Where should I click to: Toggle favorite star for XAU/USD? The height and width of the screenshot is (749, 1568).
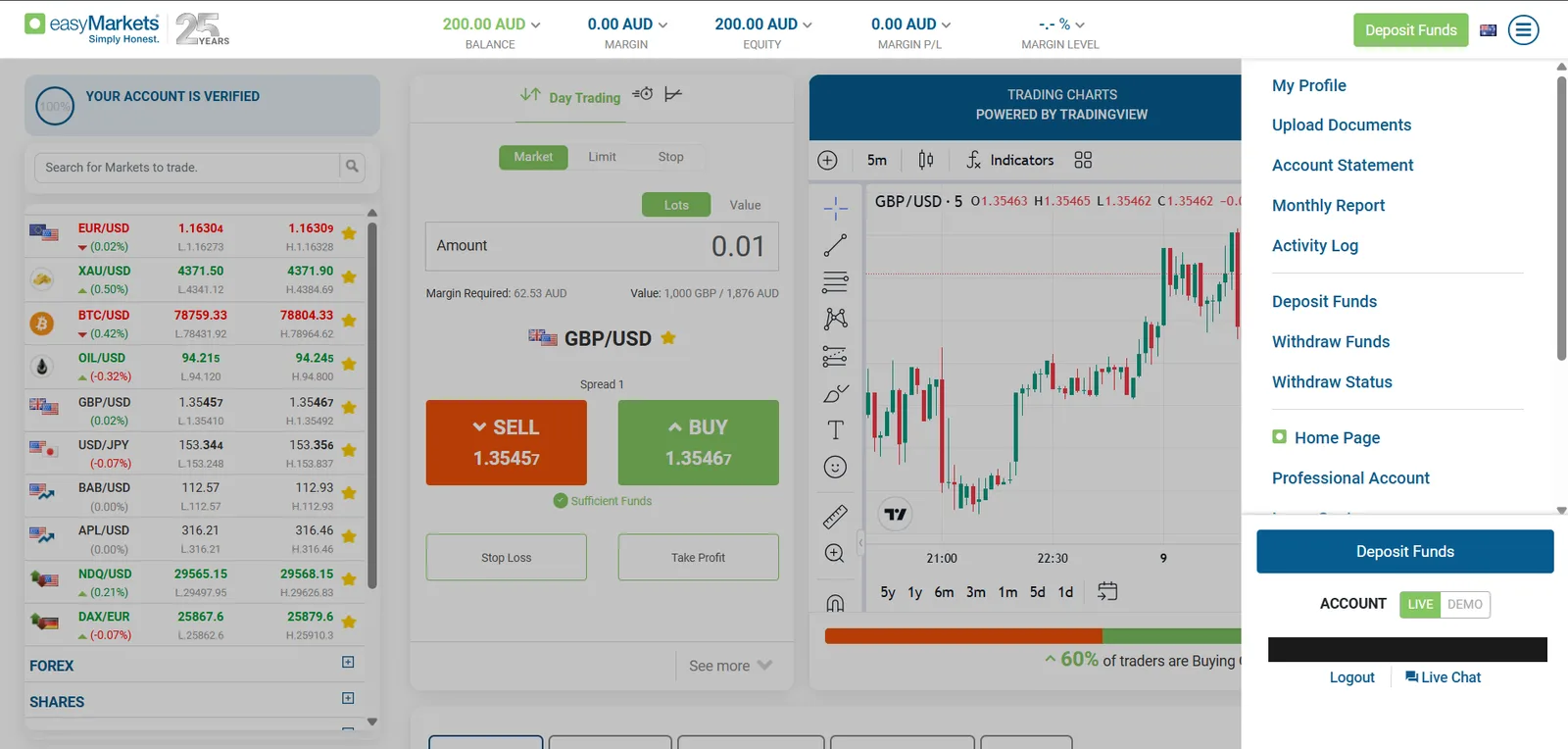[x=349, y=277]
